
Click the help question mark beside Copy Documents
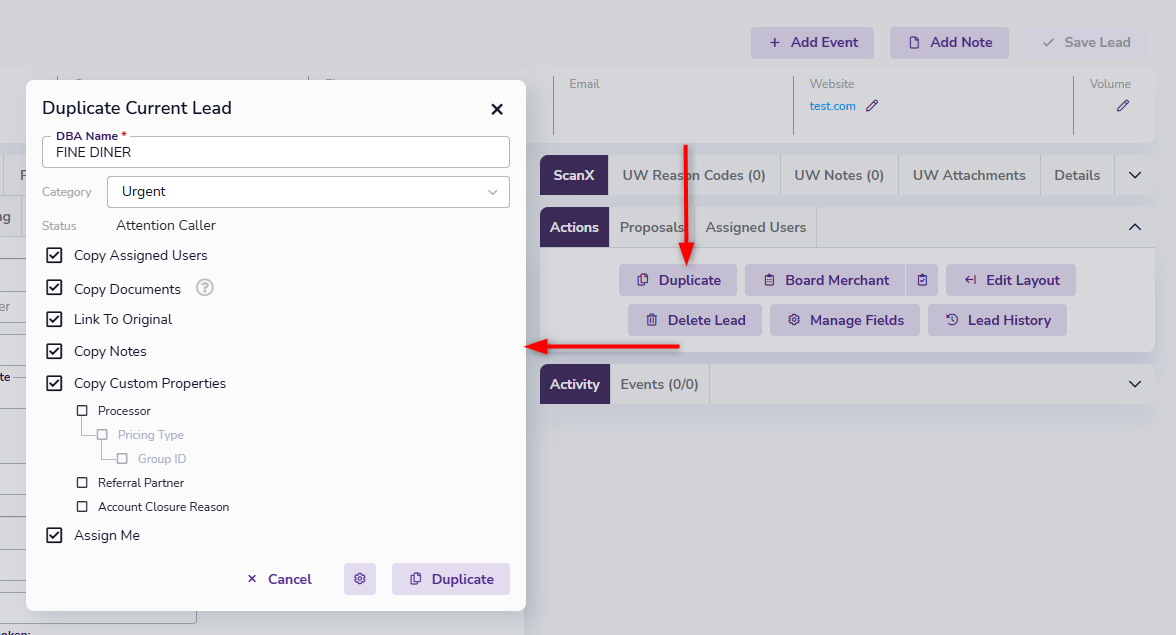(x=205, y=288)
